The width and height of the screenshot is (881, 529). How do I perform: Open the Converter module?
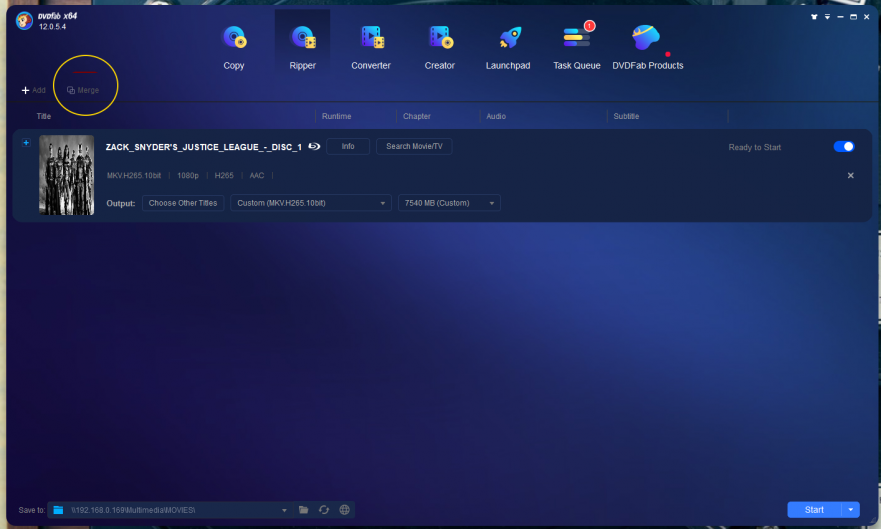point(371,47)
